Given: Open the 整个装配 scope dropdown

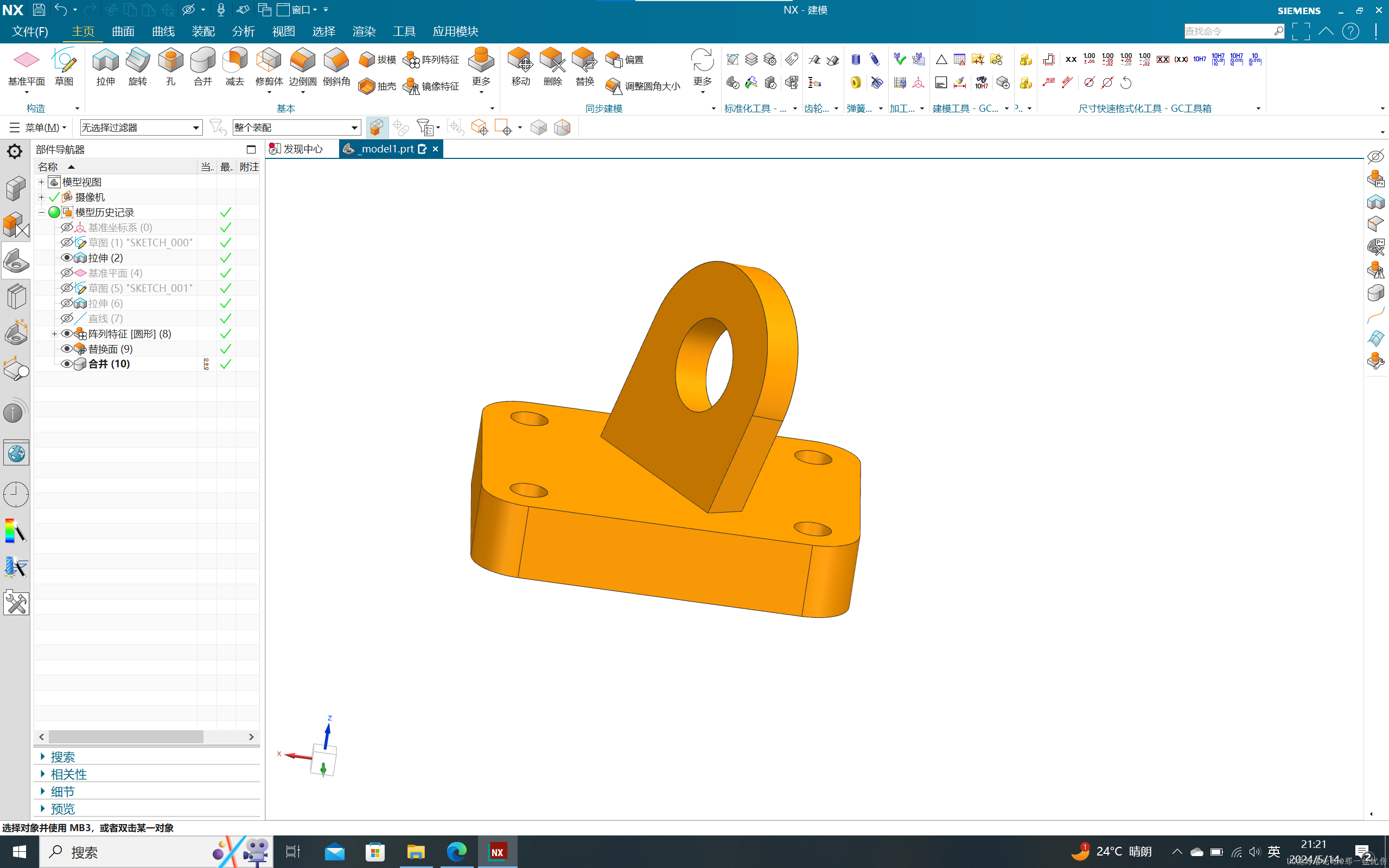Looking at the screenshot, I should click(x=297, y=127).
